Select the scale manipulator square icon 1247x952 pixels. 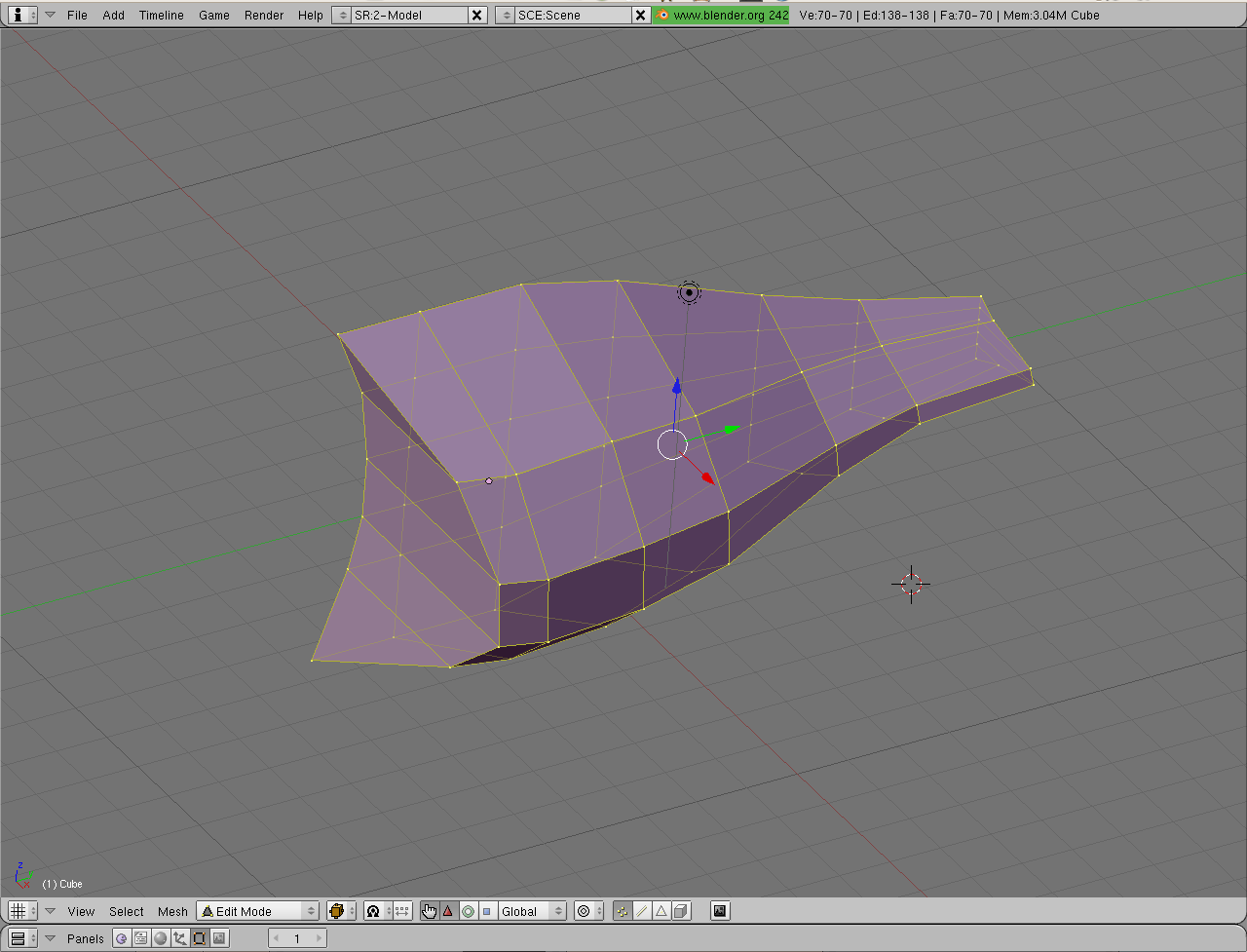click(487, 911)
